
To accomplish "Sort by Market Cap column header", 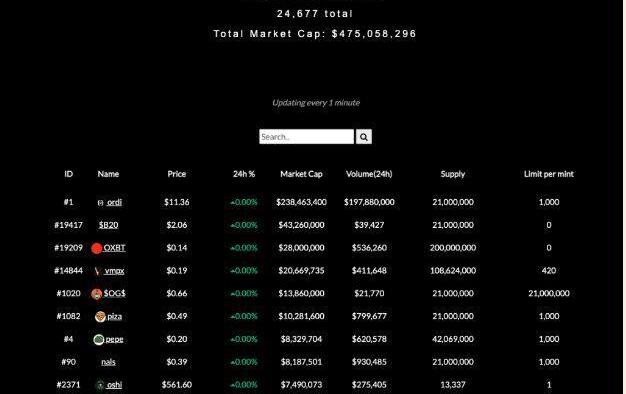I will tap(301, 174).
